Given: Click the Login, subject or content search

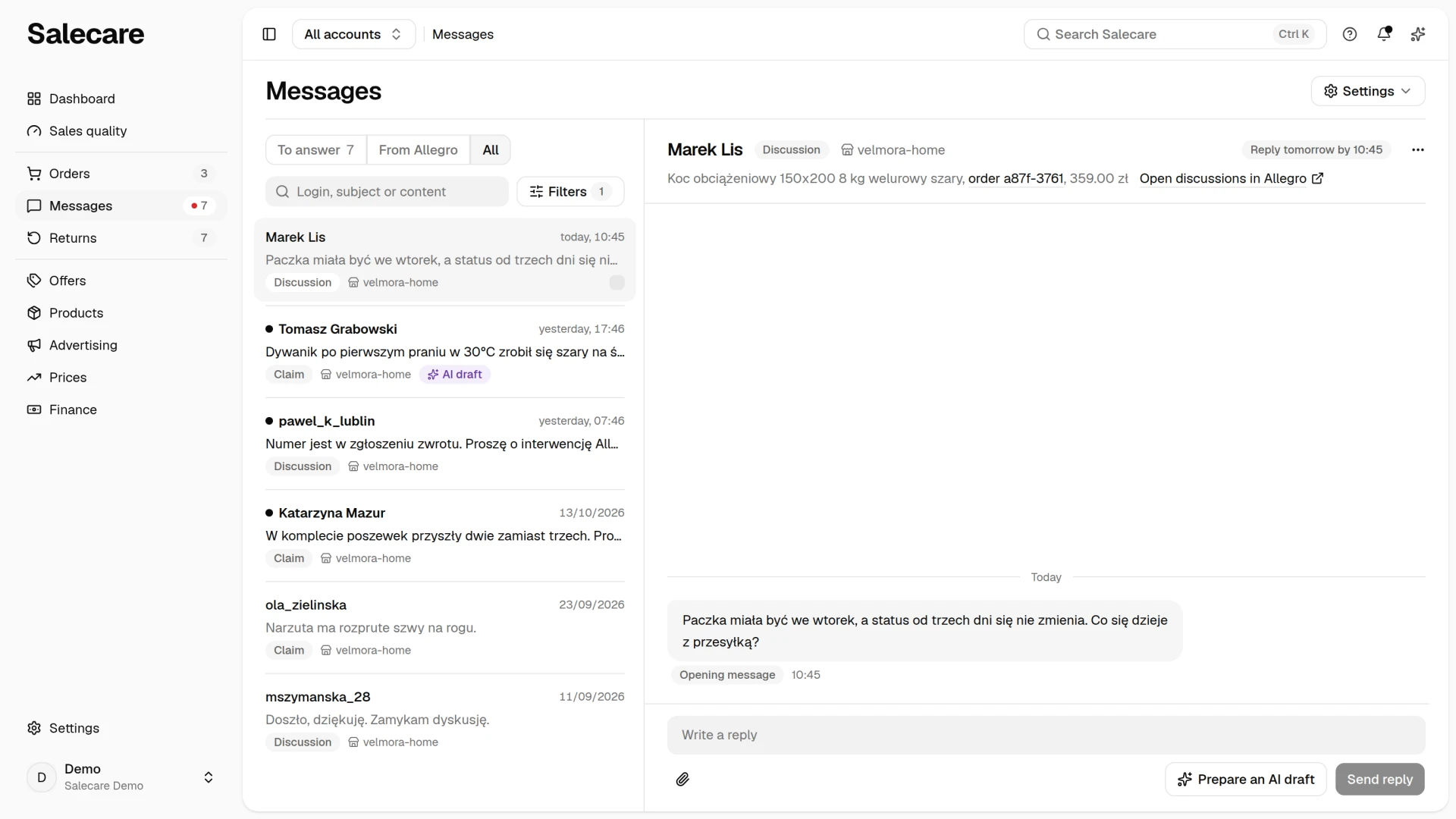Looking at the screenshot, I should pos(387,192).
